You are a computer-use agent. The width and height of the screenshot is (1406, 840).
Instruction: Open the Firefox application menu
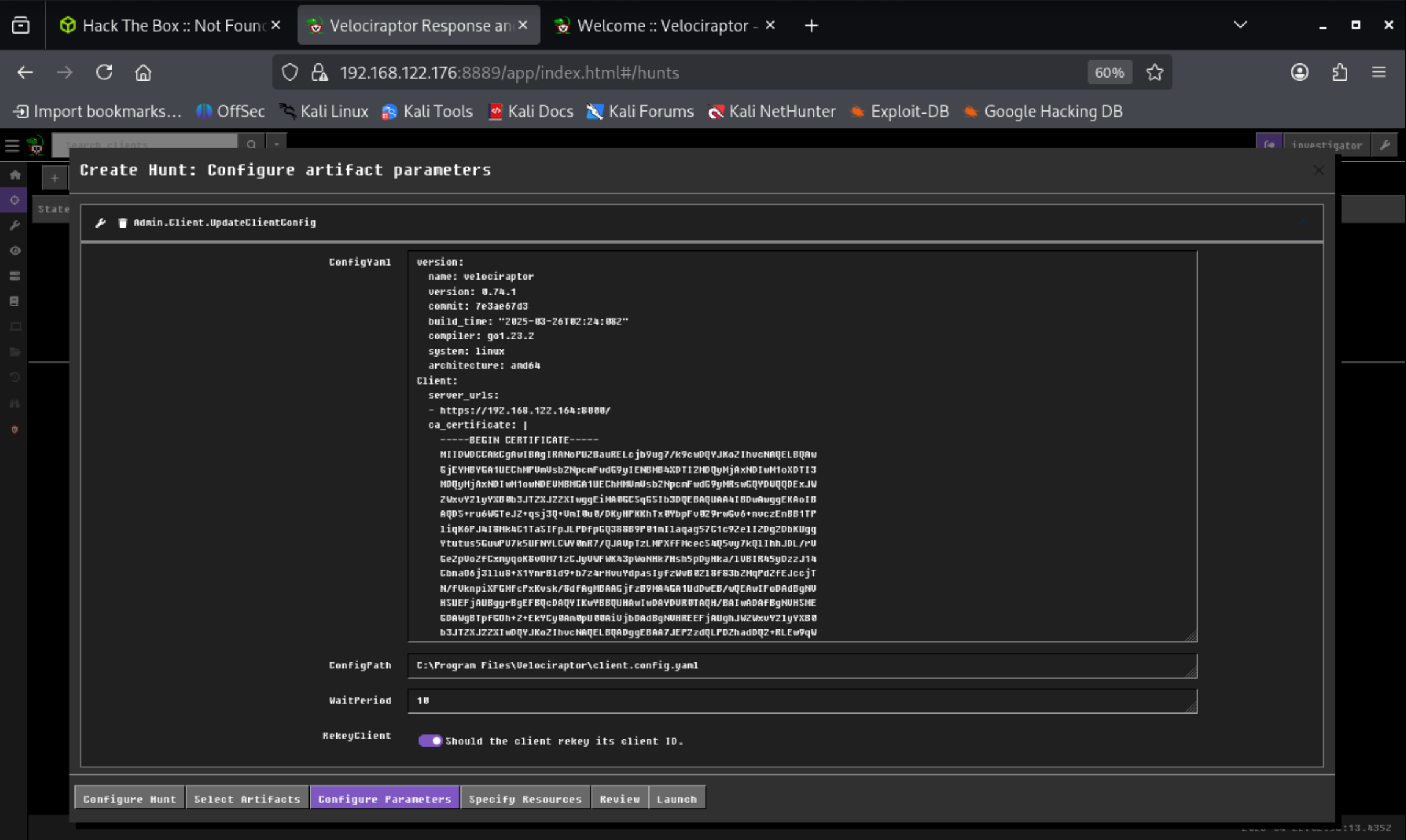coord(1379,73)
